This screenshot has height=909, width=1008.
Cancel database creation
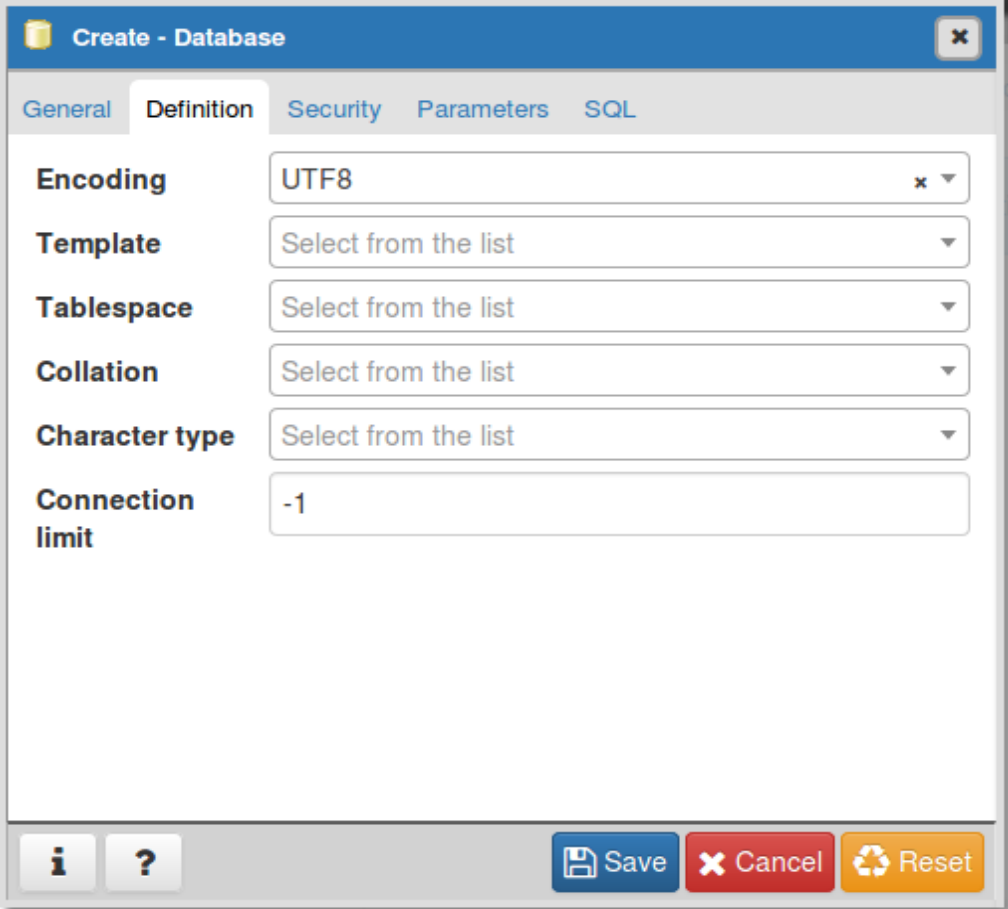coord(760,862)
